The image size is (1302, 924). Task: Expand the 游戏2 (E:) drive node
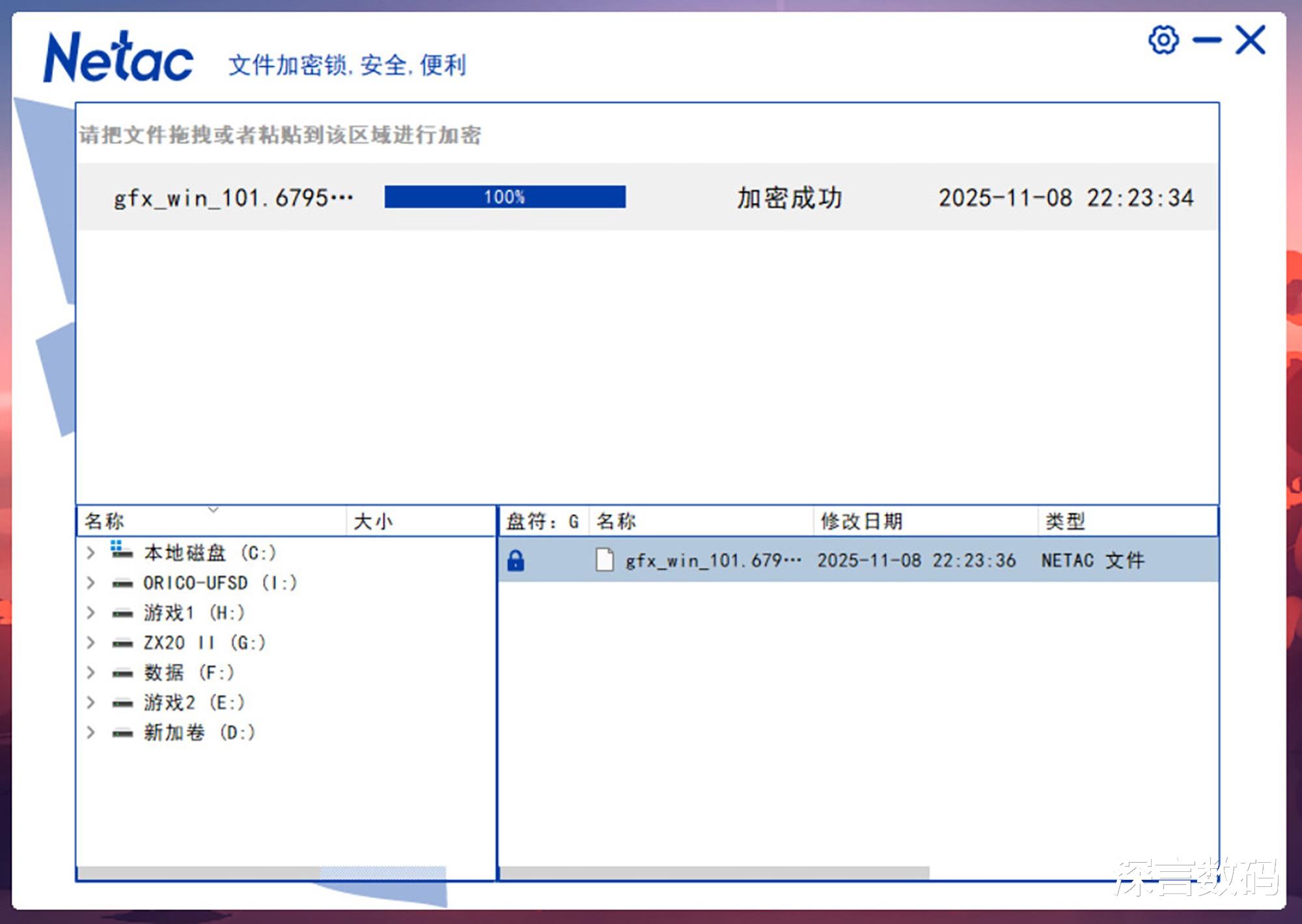[91, 703]
